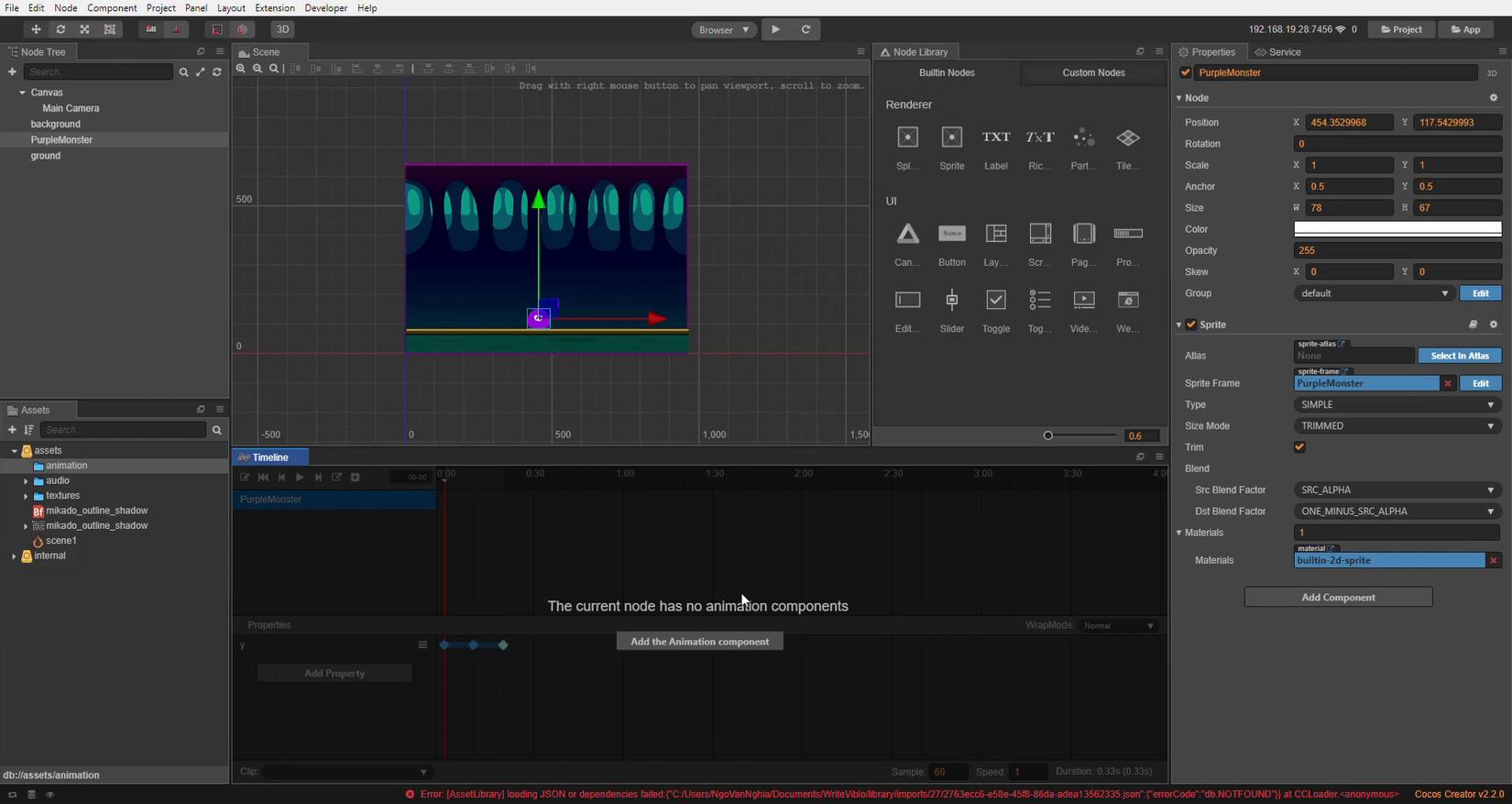This screenshot has width=1512, height=804.
Task: Click the refresh preview icon in toolbar
Action: click(x=805, y=29)
